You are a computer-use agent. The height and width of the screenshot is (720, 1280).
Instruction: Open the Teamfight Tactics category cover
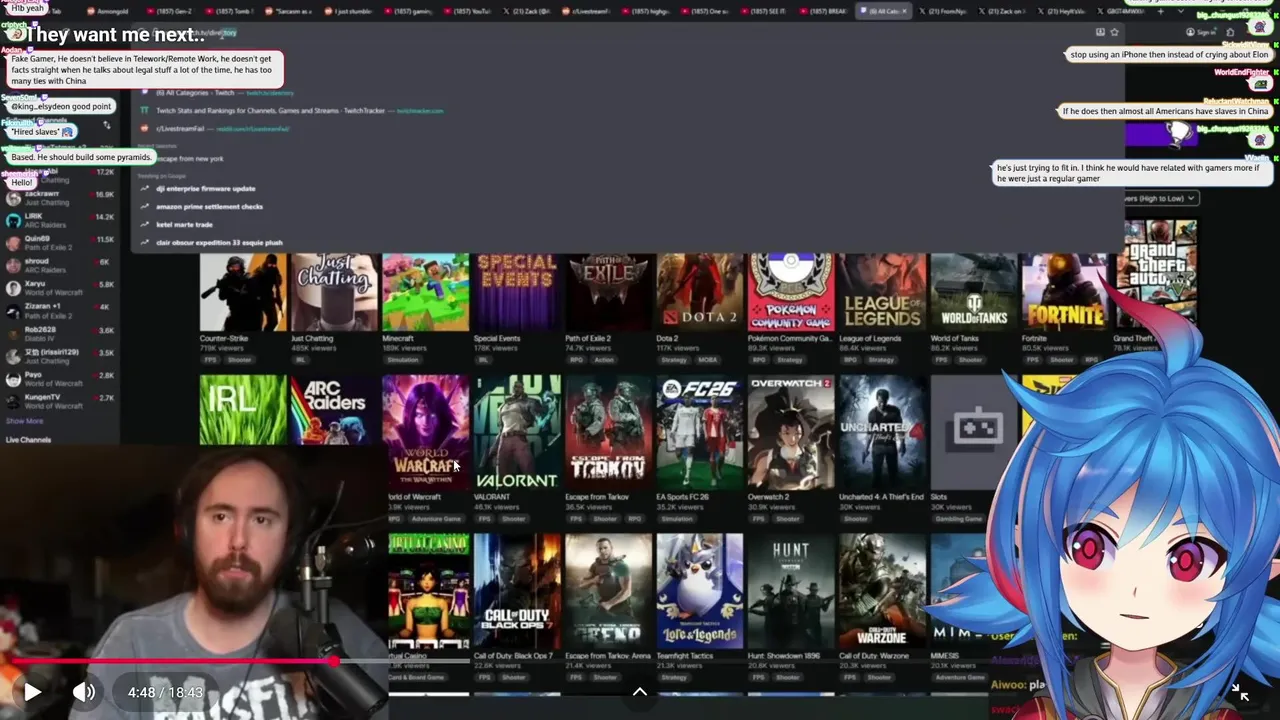click(x=700, y=590)
